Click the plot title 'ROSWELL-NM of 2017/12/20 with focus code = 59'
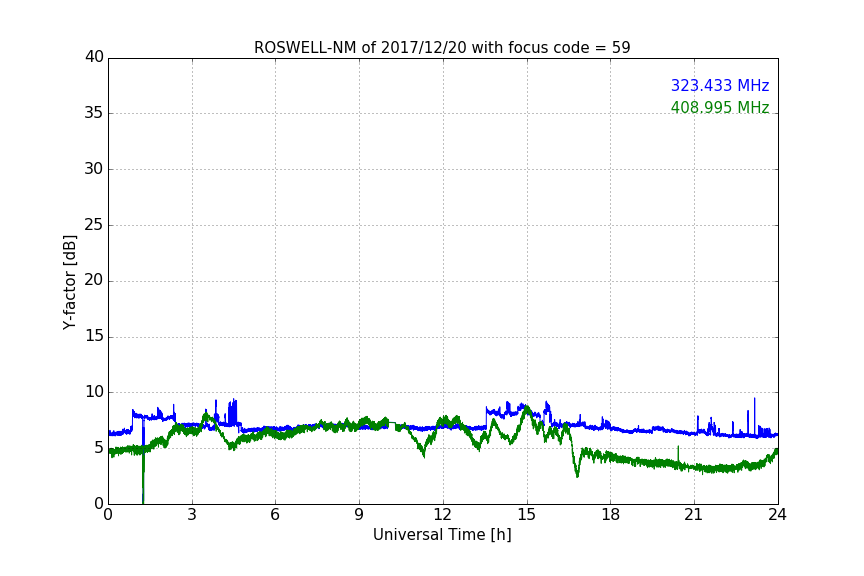Screen dimensions: 864x576 [442, 48]
